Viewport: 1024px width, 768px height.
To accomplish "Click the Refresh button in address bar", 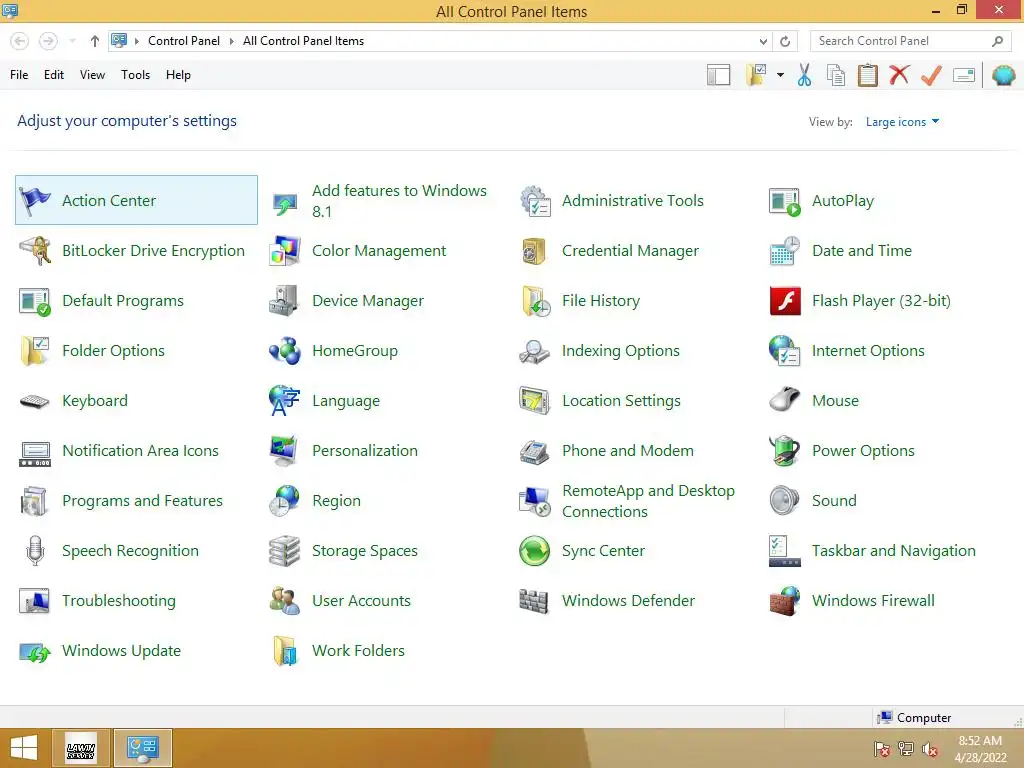I will pos(785,41).
